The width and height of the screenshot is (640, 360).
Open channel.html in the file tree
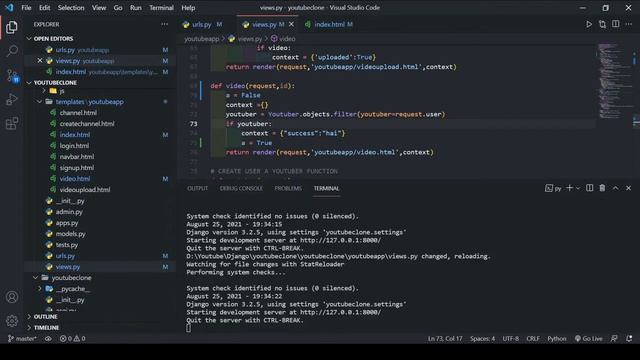tap(78, 113)
